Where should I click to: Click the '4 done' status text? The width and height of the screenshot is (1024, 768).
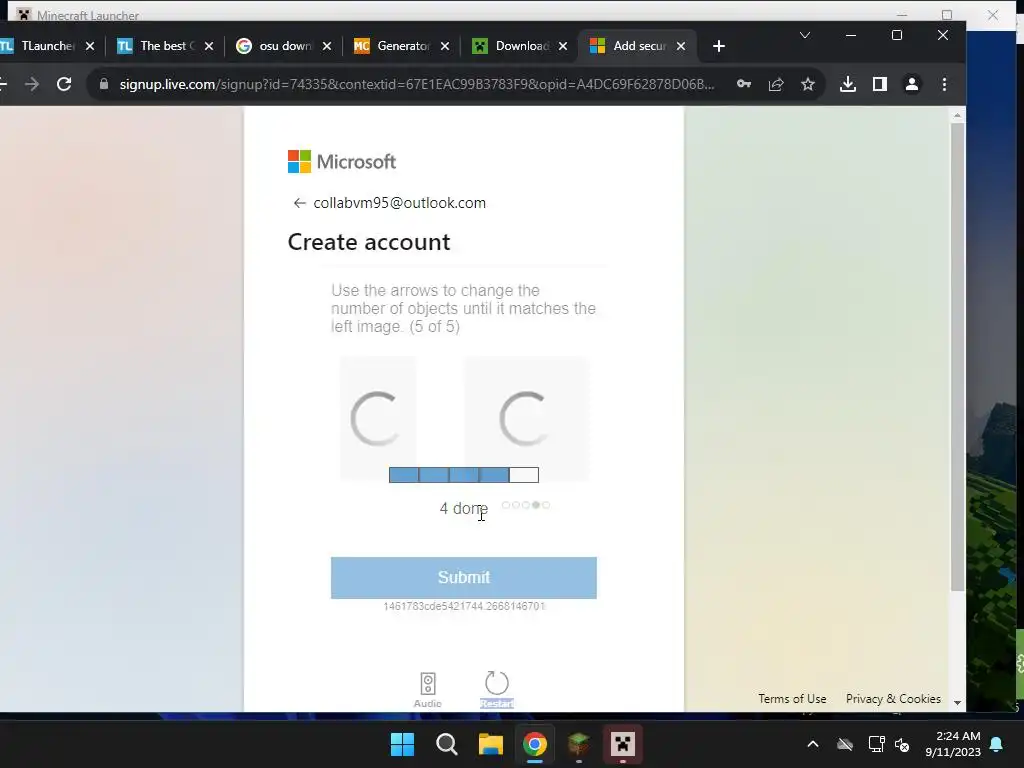[464, 508]
